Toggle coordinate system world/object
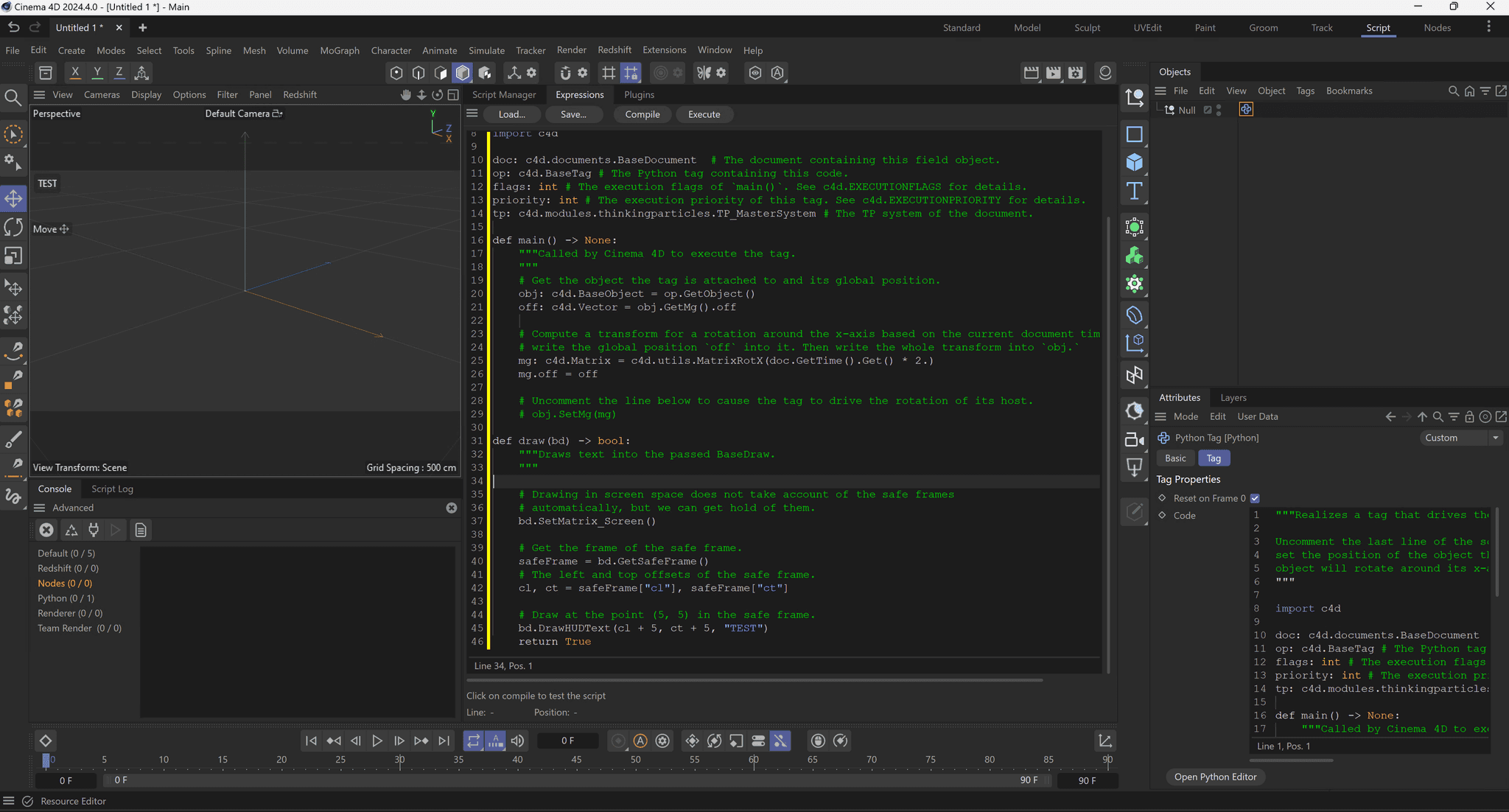This screenshot has width=1509, height=812. click(x=141, y=72)
